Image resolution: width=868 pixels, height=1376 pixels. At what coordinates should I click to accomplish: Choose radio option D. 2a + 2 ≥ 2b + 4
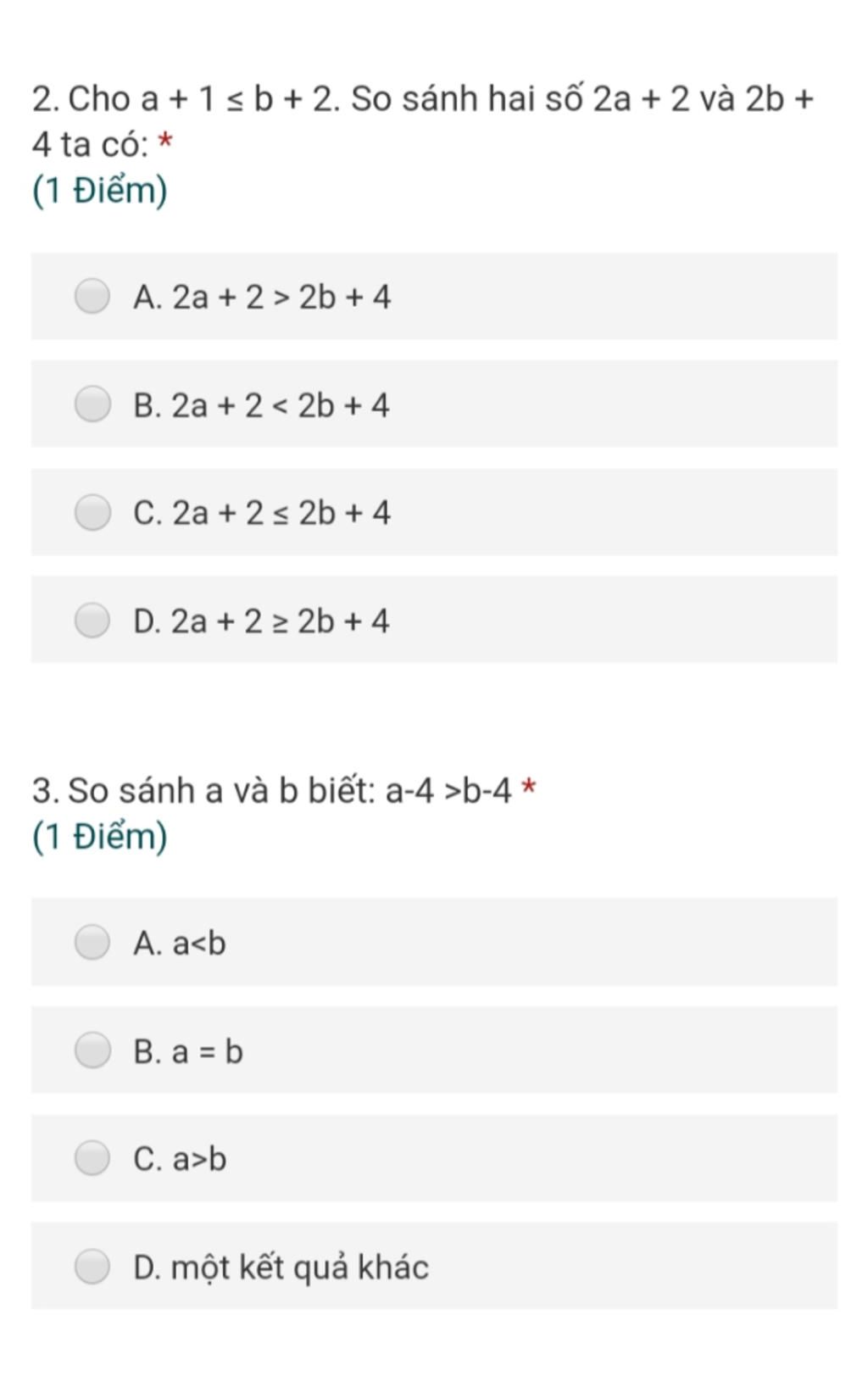tap(92, 620)
